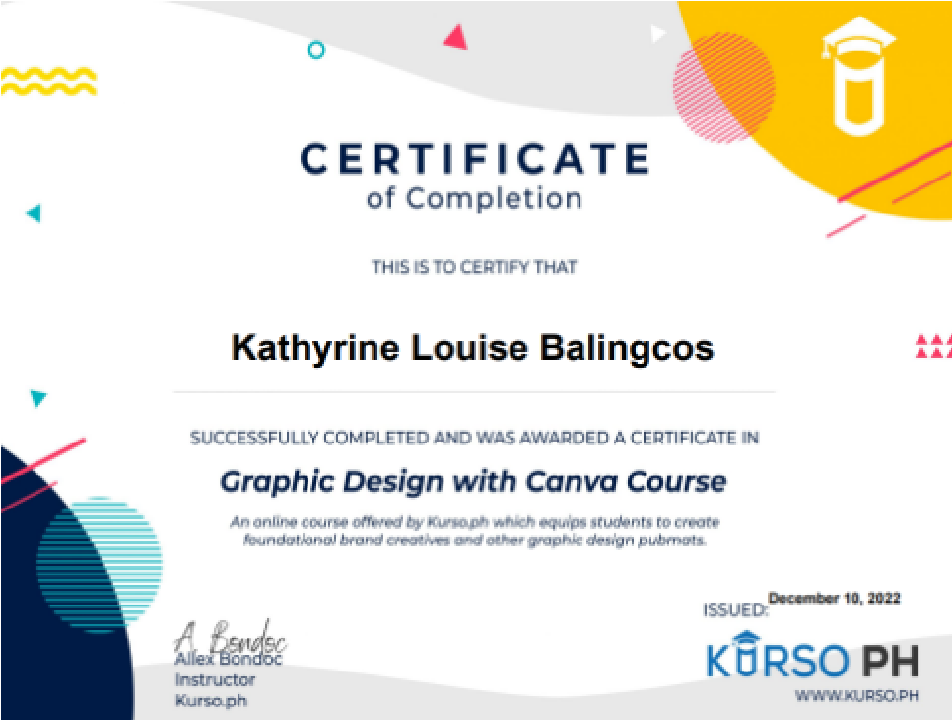Click the name Allex Bondoc
The width and height of the screenshot is (952, 720).
(x=228, y=659)
